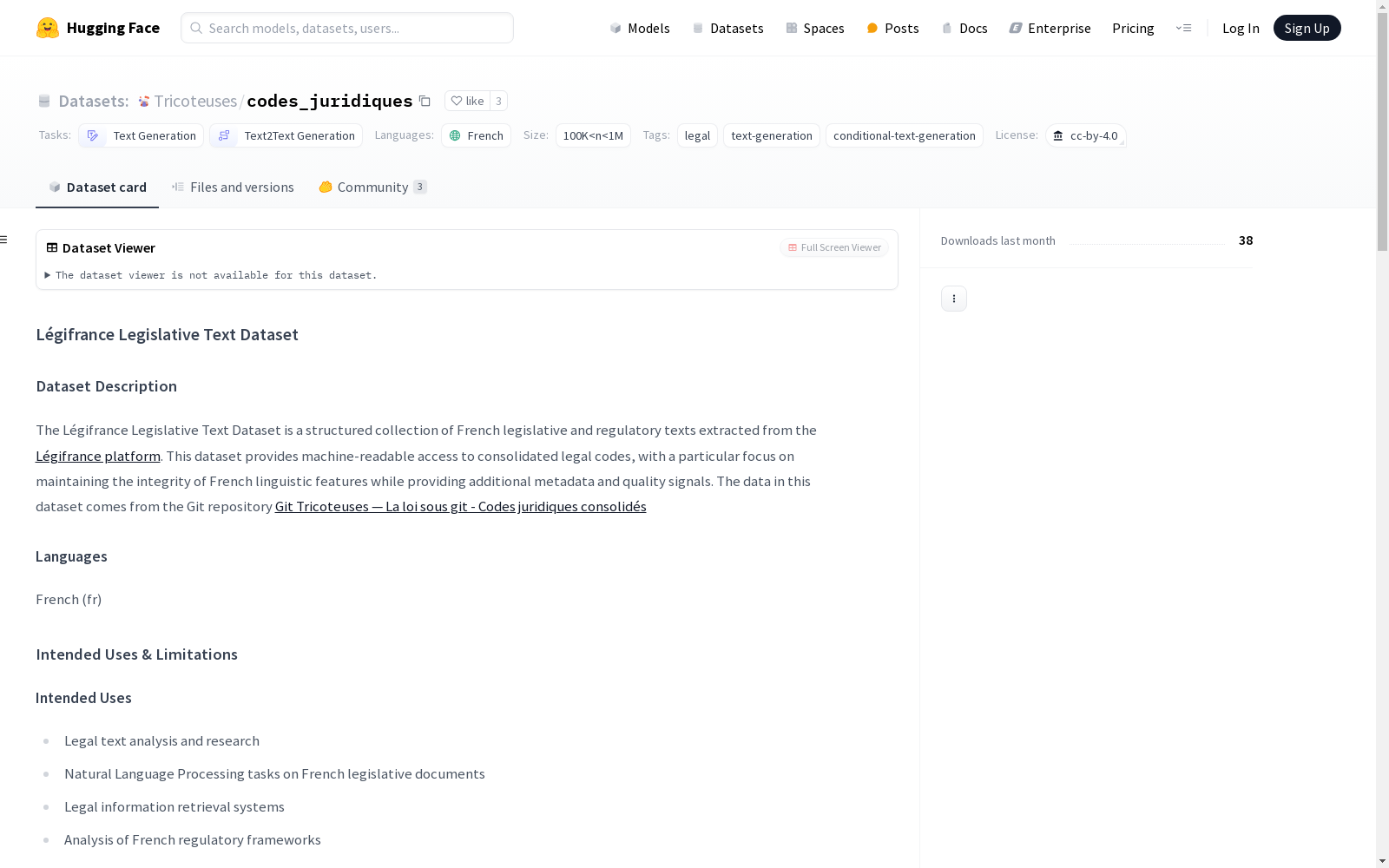
Task: Select the Dataset card tab
Action: click(97, 187)
